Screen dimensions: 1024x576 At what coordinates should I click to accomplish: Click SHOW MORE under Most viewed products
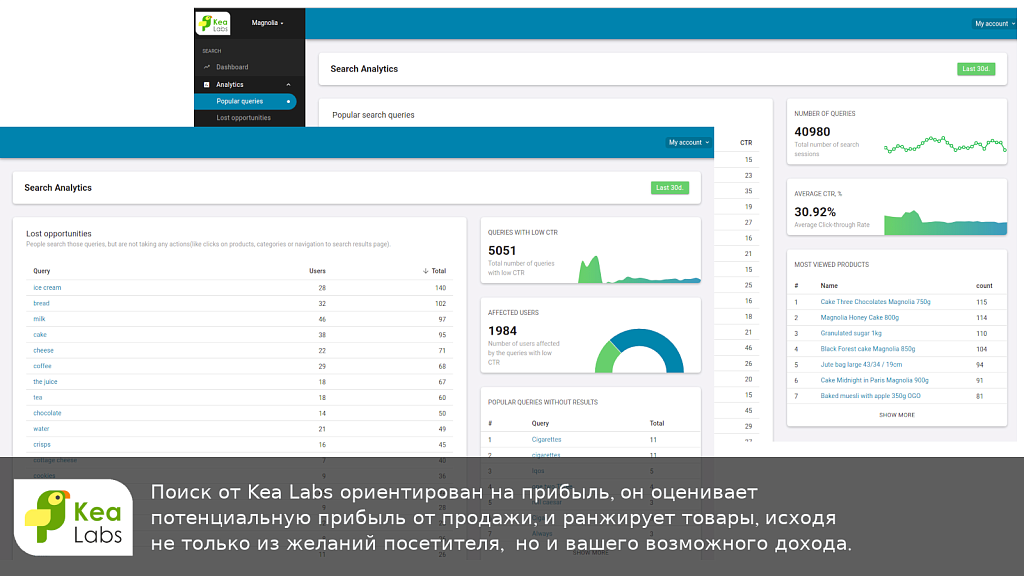coord(895,414)
